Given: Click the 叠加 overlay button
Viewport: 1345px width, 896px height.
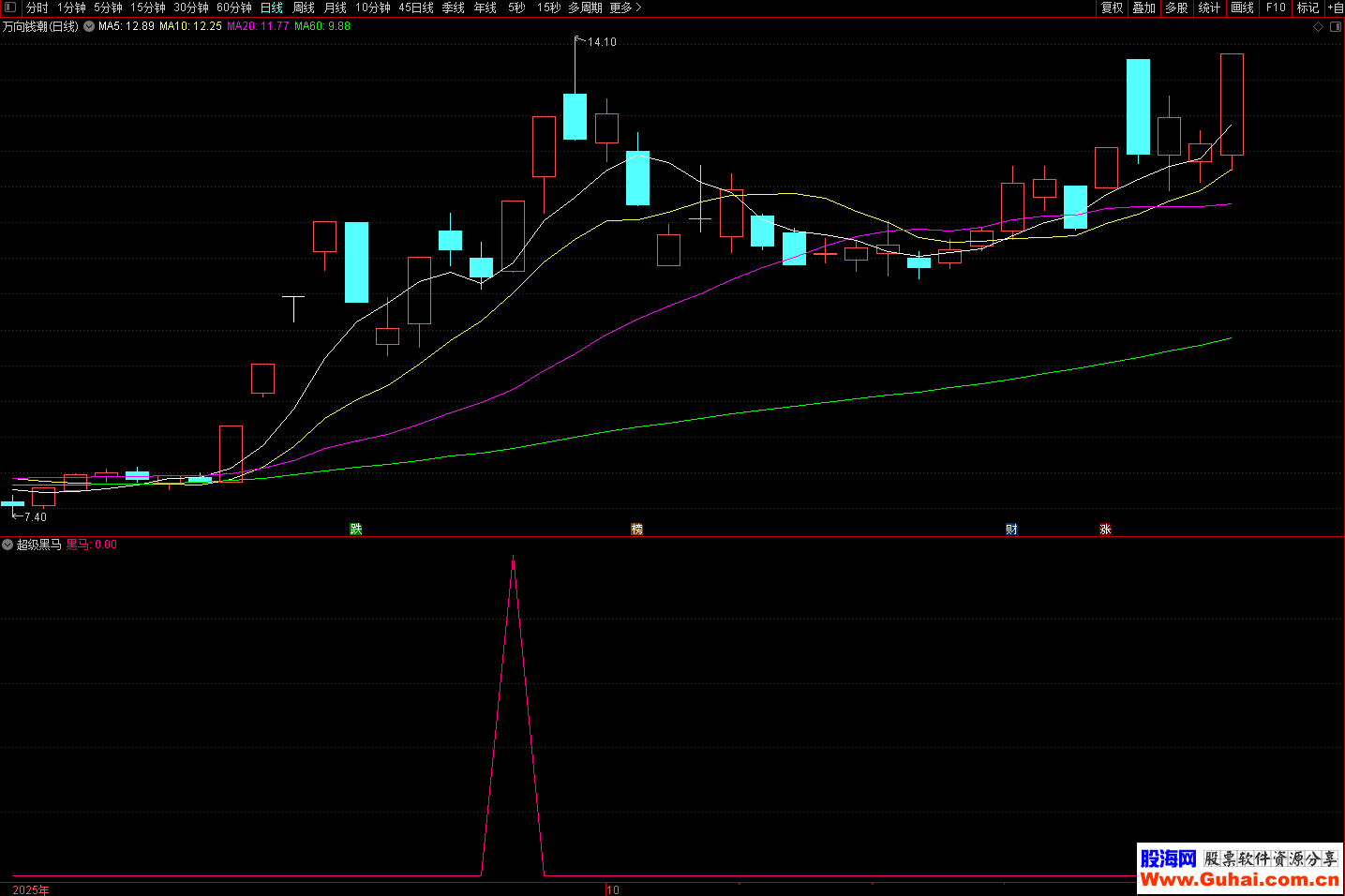Looking at the screenshot, I should [1143, 7].
